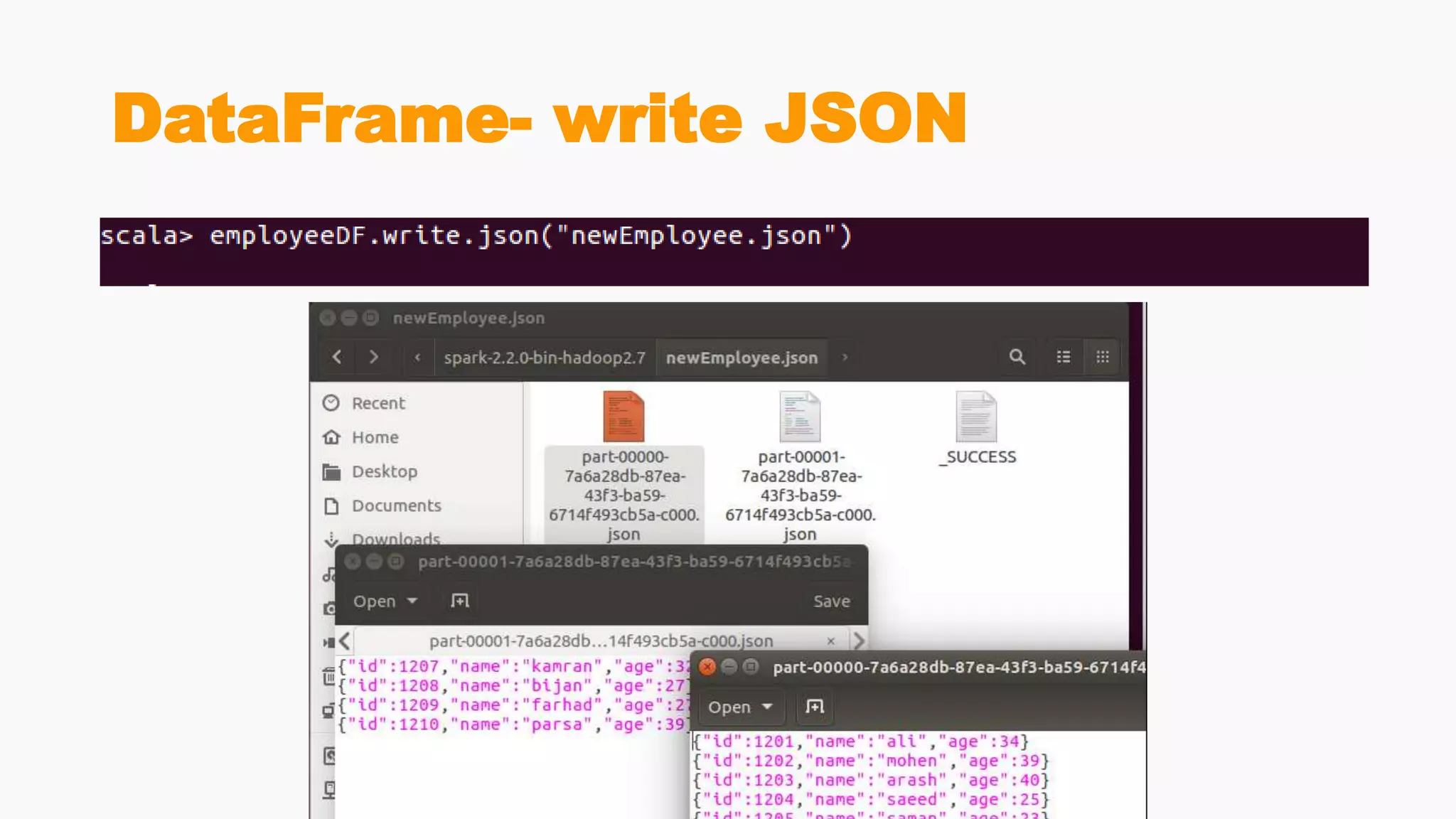Open Recent in sidebar

[x=378, y=403]
